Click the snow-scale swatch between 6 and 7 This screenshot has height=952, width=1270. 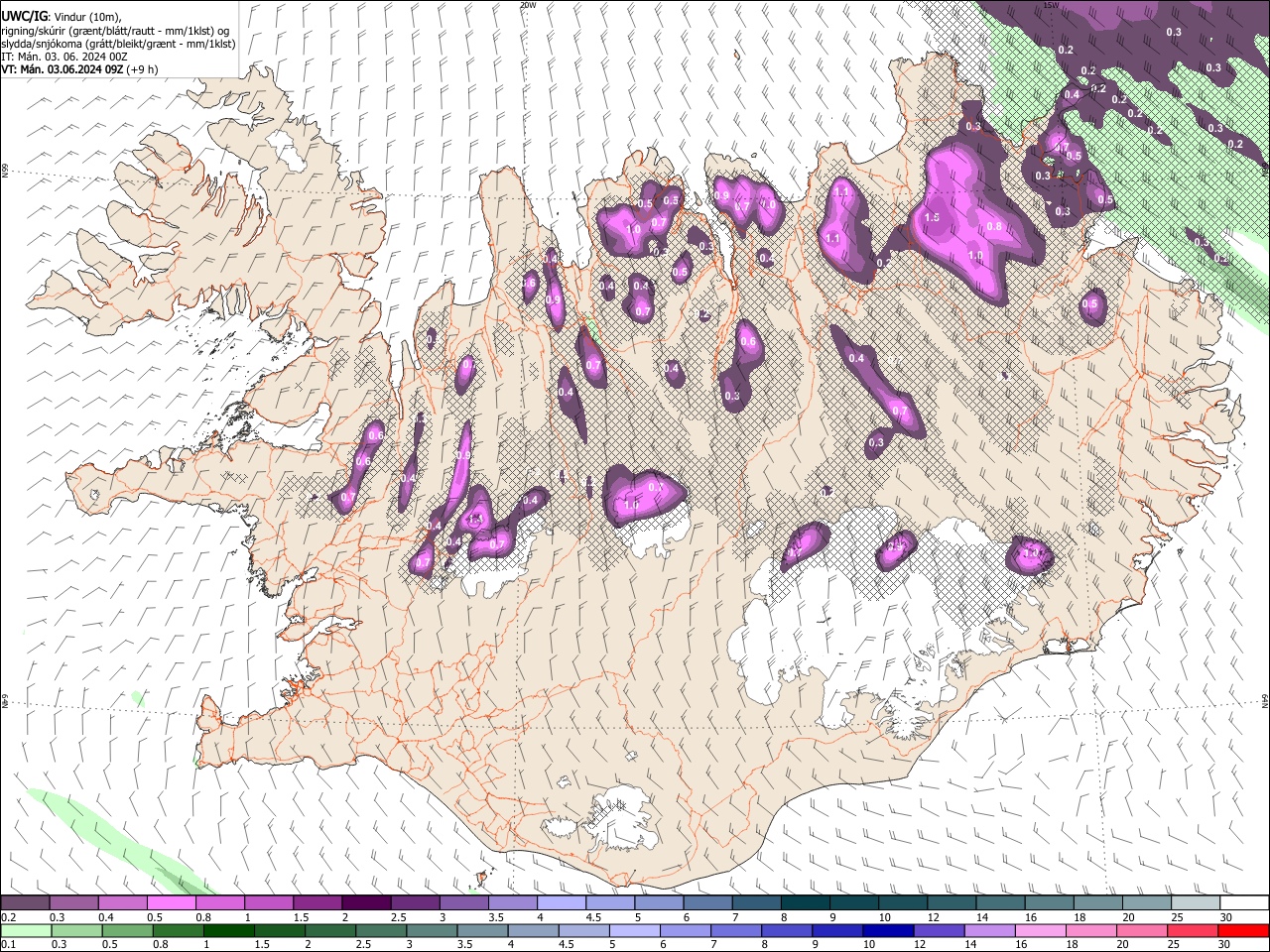pyautogui.click(x=706, y=902)
